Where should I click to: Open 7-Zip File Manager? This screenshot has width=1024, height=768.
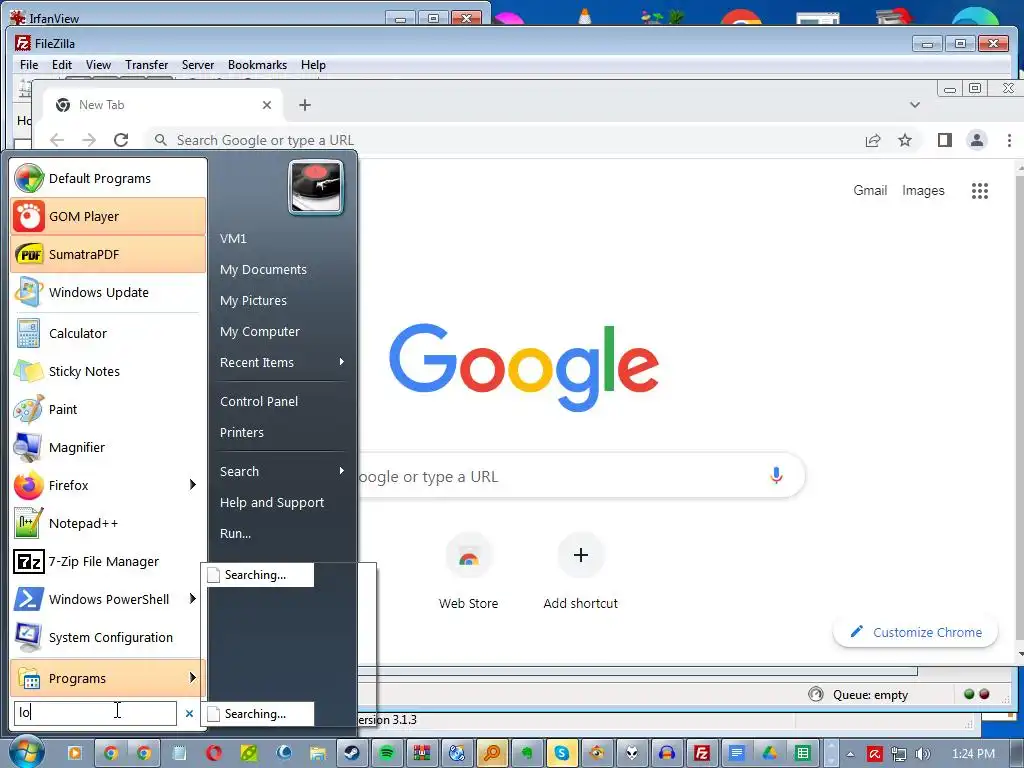(108, 561)
